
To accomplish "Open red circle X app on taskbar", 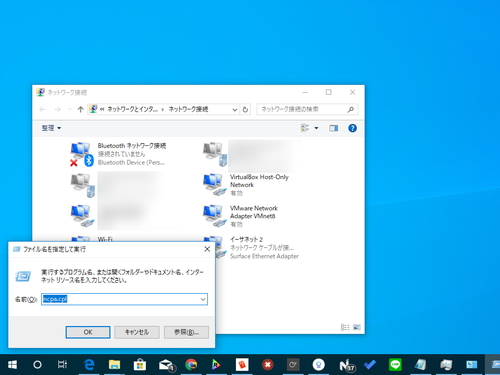I will click(x=267, y=365).
